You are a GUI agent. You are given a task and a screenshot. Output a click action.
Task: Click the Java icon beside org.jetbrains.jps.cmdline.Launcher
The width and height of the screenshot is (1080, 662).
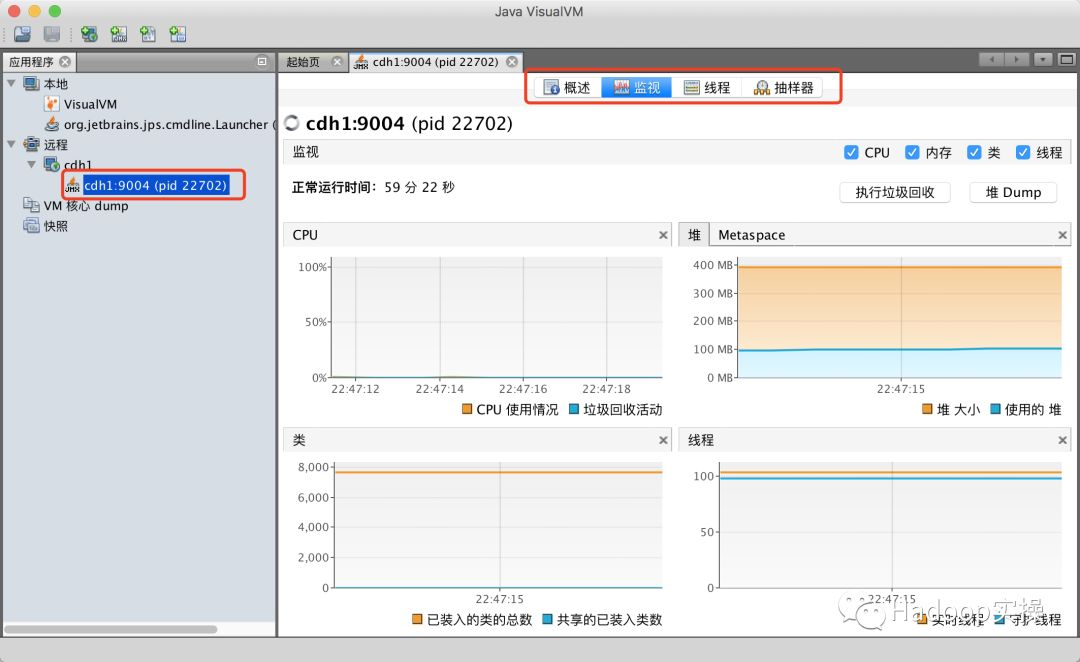coord(52,124)
